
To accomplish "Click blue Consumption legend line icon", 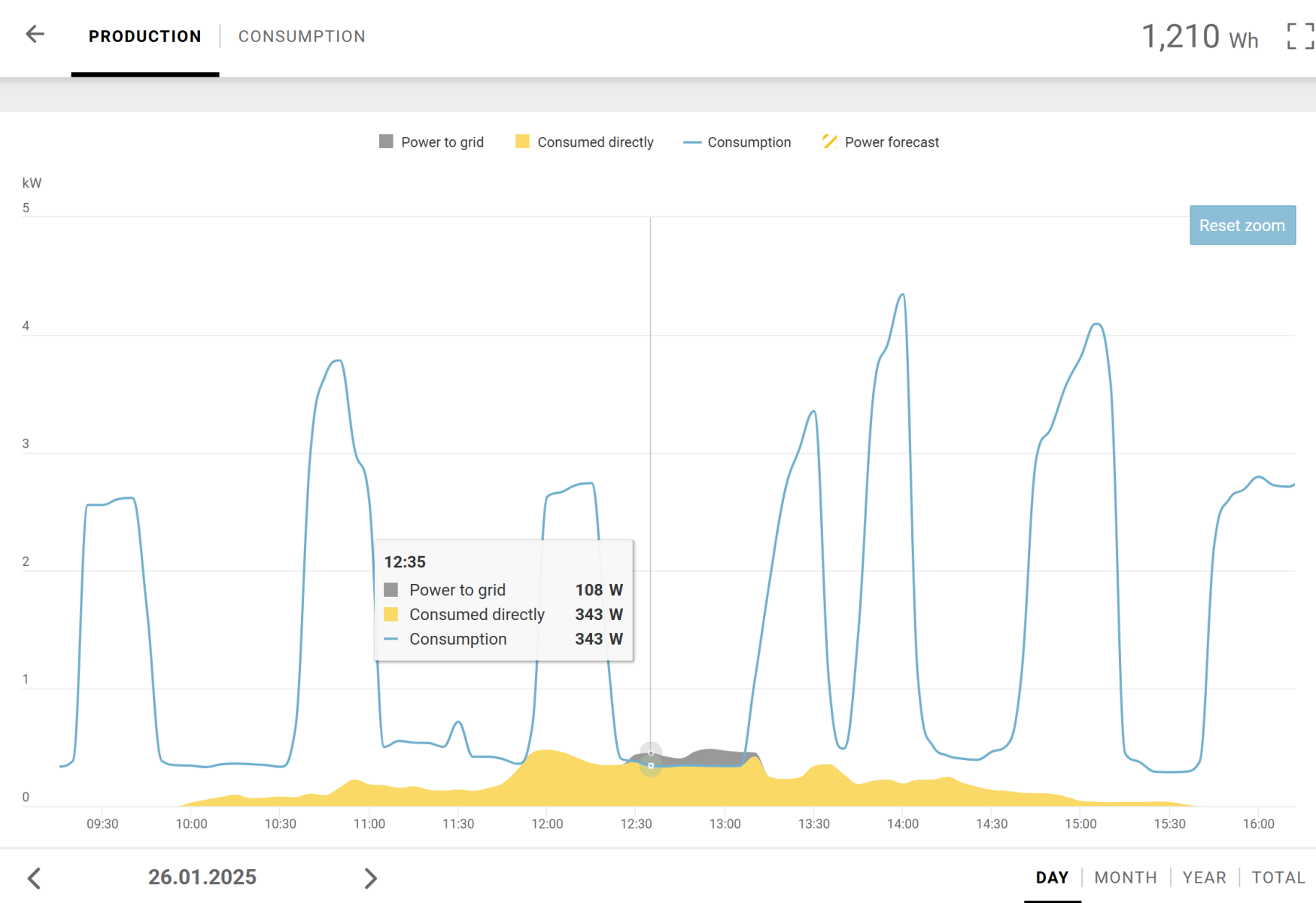I will (x=691, y=142).
